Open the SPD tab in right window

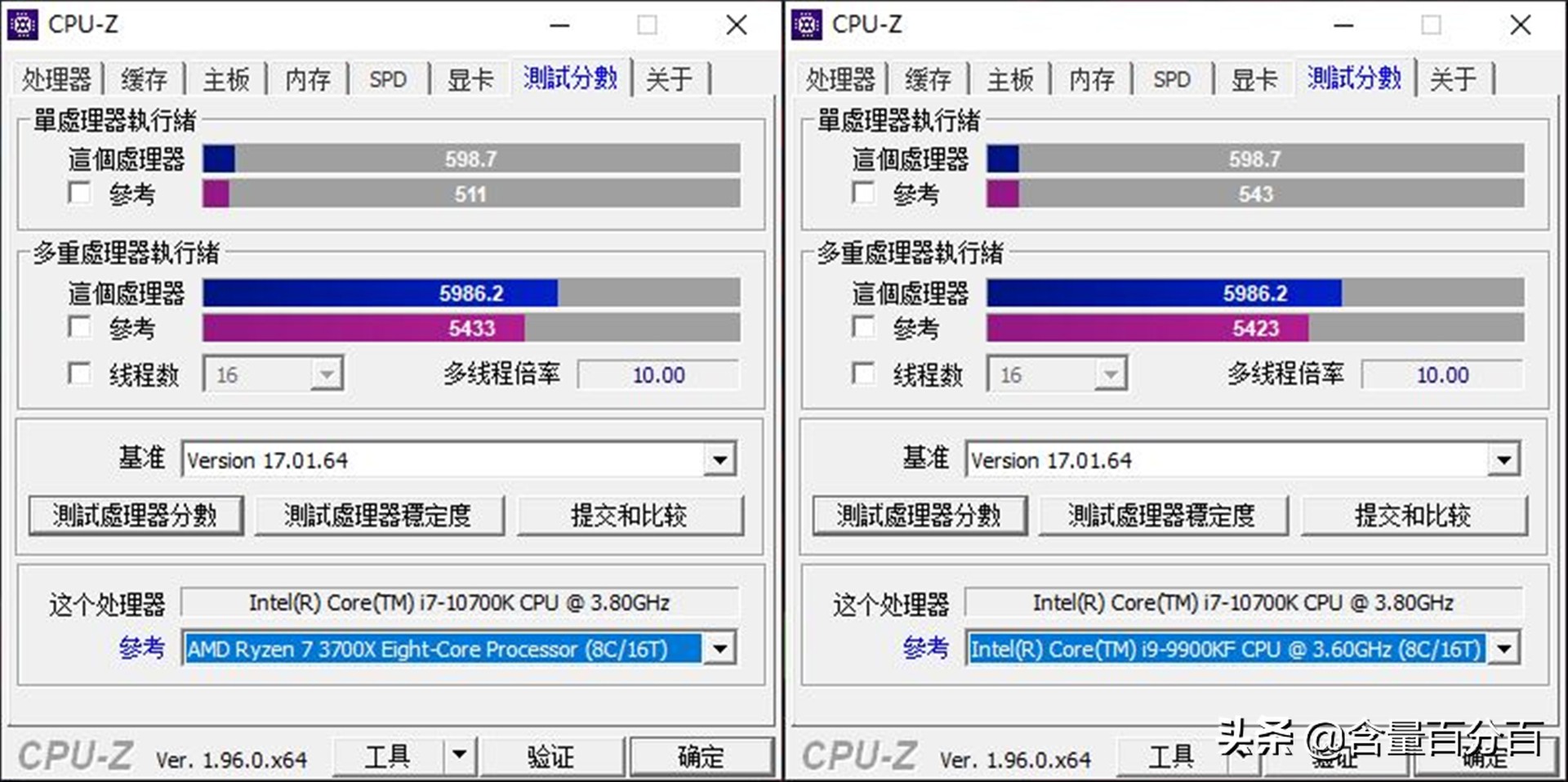[x=1171, y=78]
